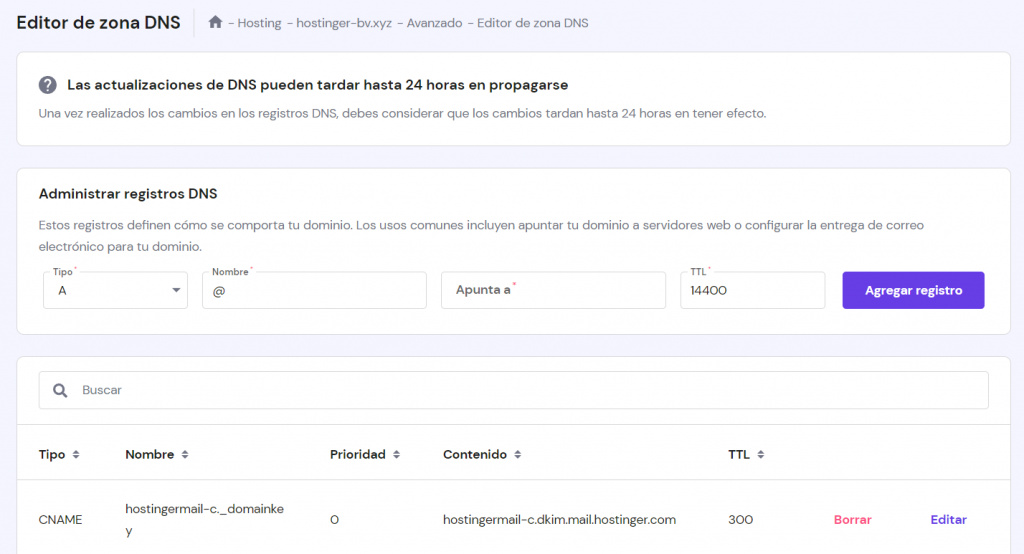The width and height of the screenshot is (1024, 554).
Task: Delete the CNAME record with Borrar
Action: pyautogui.click(x=852, y=520)
